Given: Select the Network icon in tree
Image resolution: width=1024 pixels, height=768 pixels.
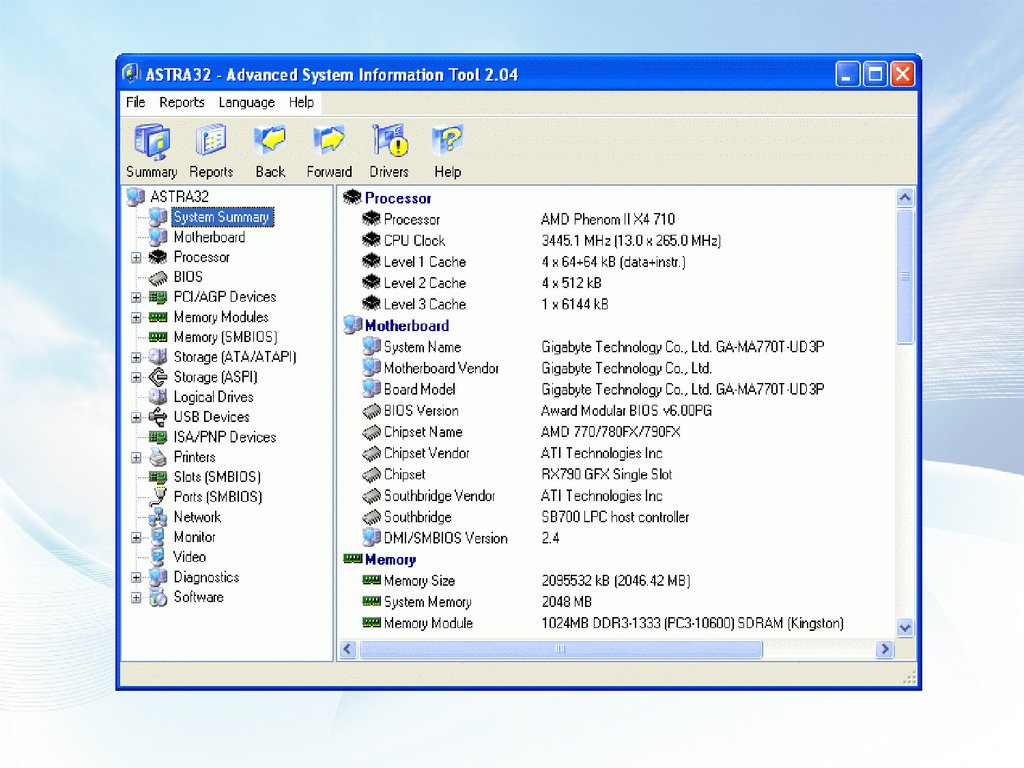Looking at the screenshot, I should coord(158,517).
